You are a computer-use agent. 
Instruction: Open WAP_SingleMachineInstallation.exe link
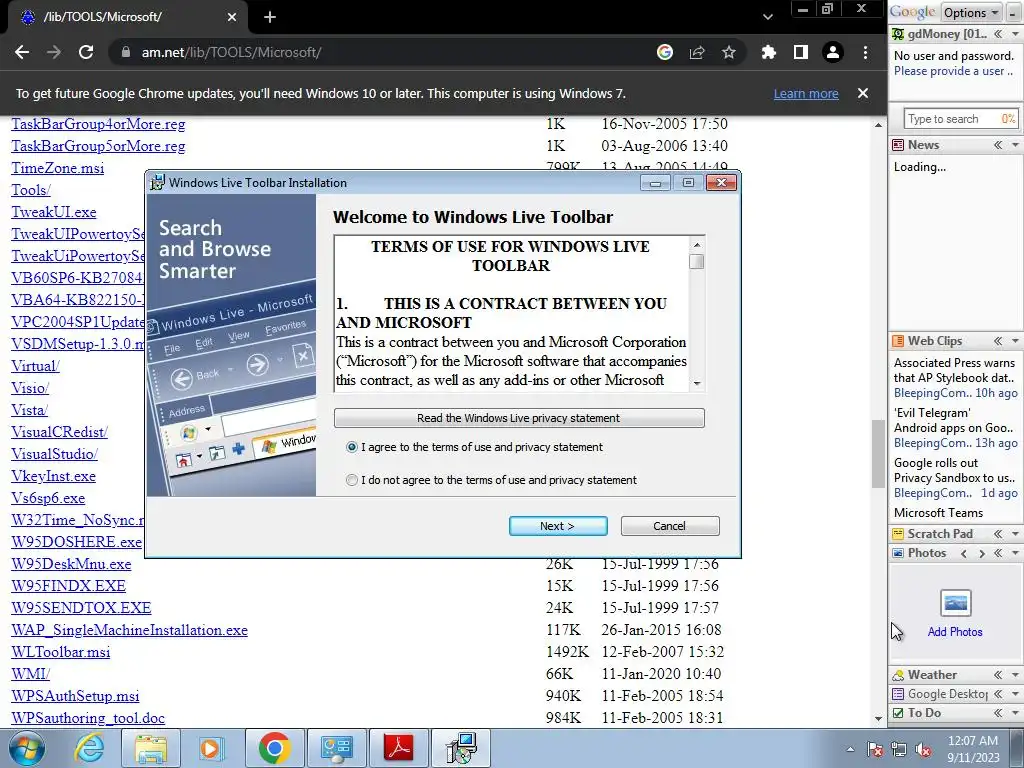129,630
